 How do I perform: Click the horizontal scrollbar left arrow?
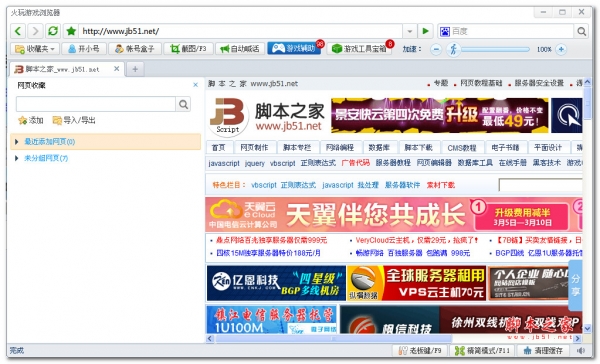210,339
